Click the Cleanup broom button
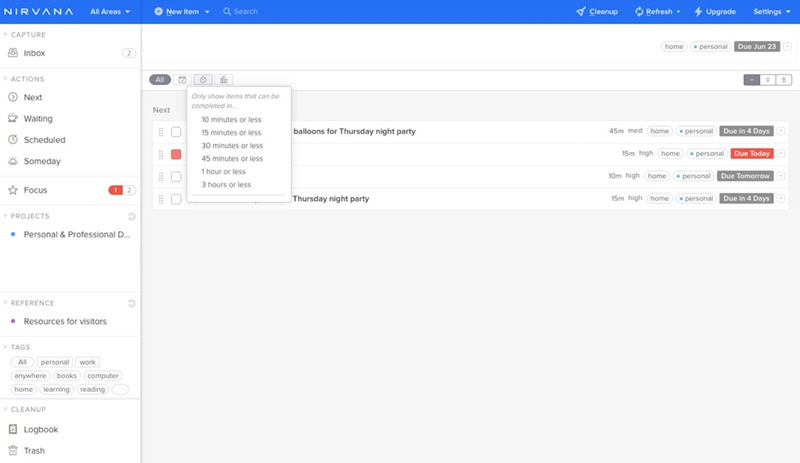Screen dimensions: 800x463 pos(597,11)
